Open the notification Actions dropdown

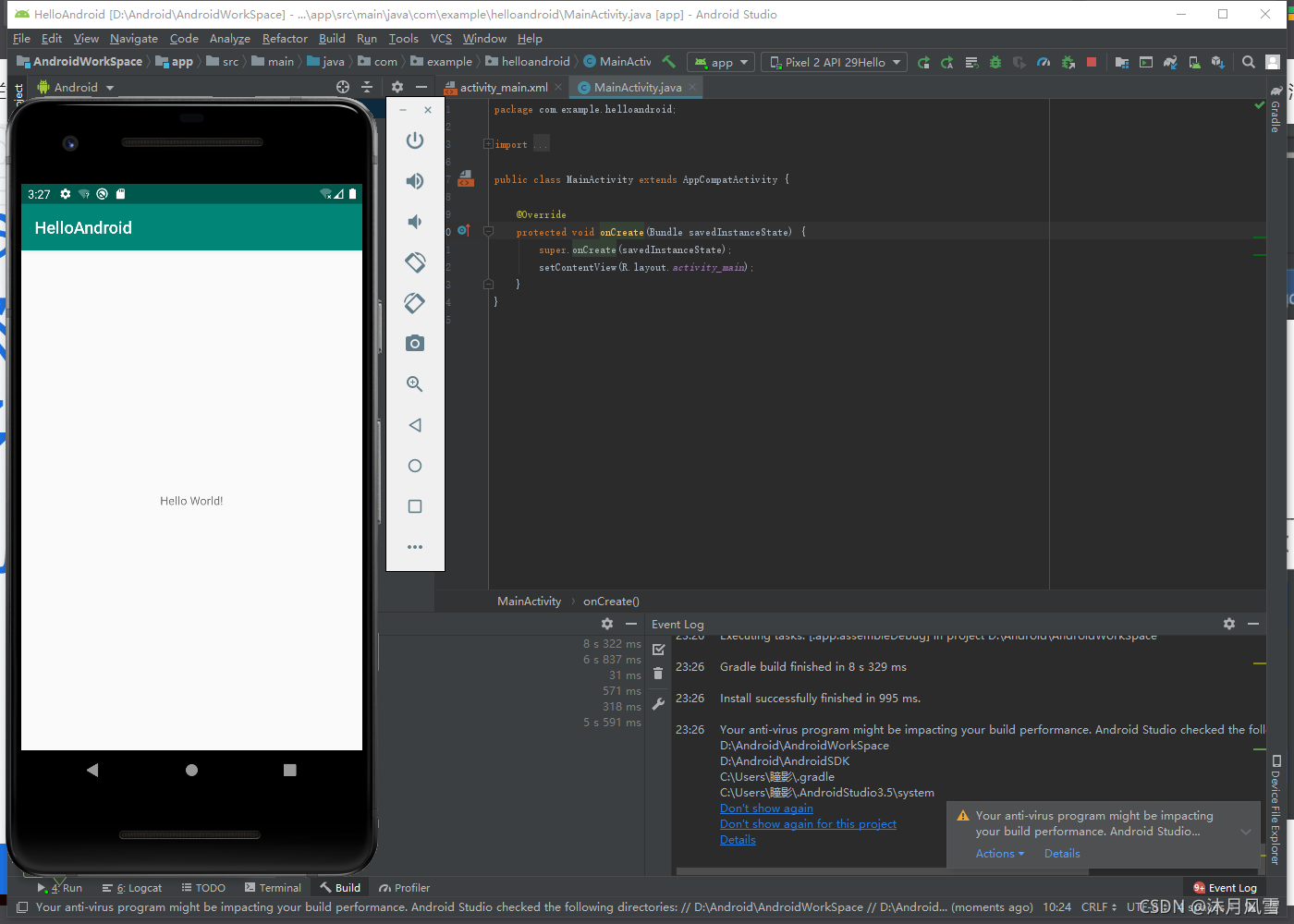pos(1000,854)
